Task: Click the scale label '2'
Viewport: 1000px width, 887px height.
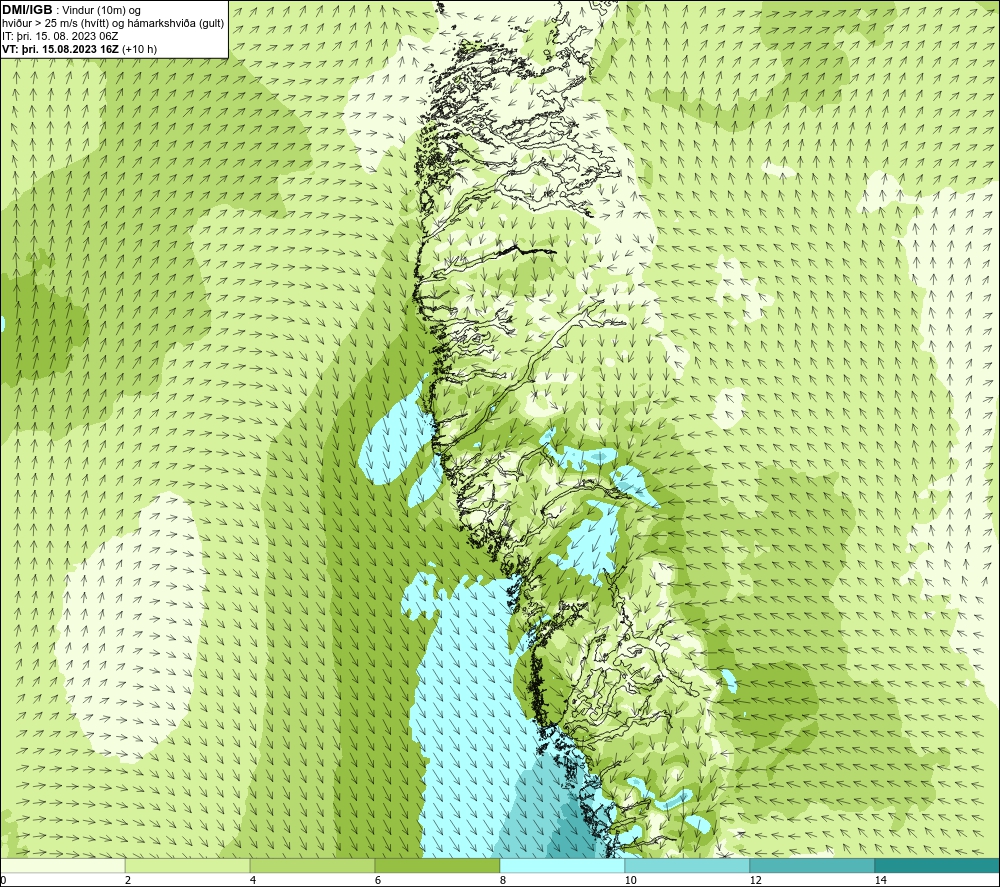Action: pos(128,880)
